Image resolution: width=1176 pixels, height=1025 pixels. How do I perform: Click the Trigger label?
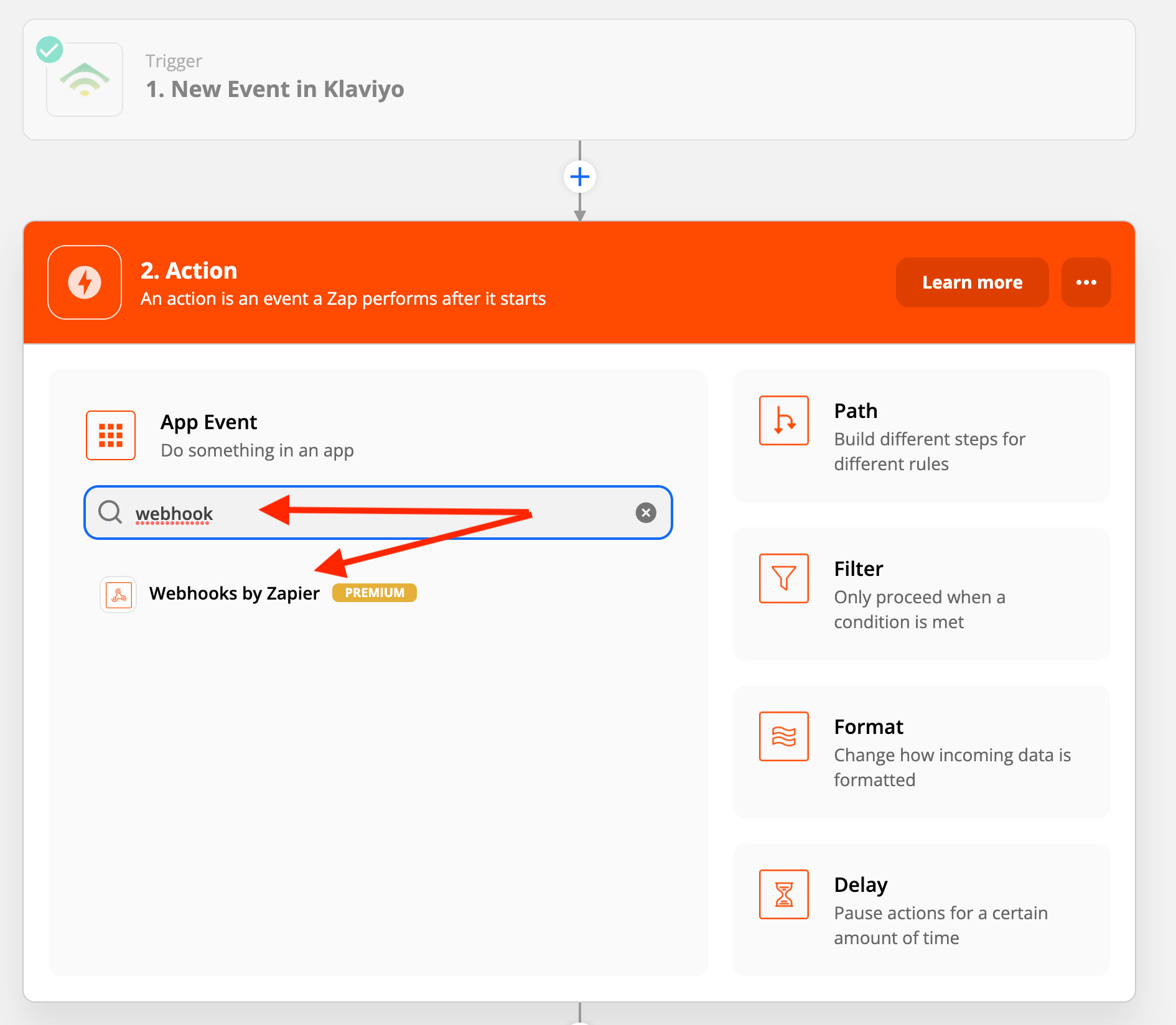[174, 61]
